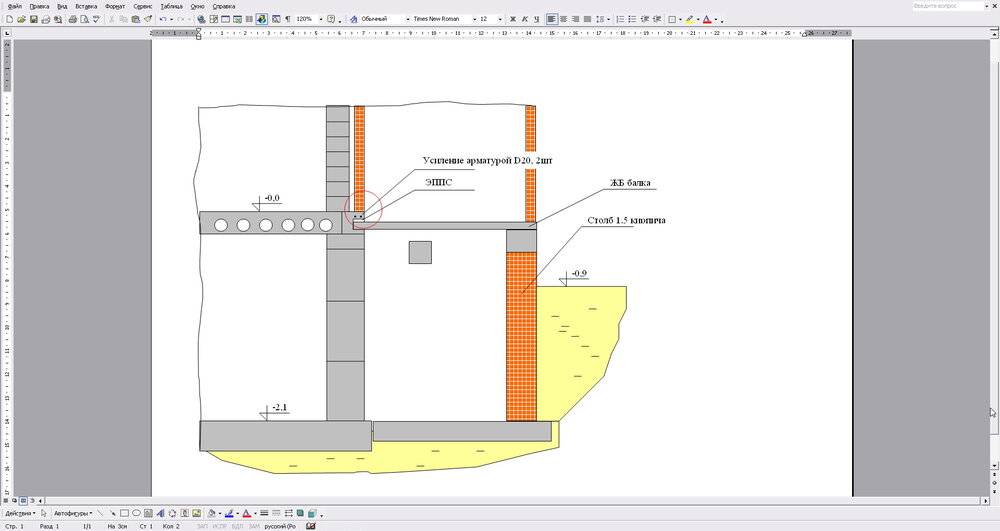Click the Действия button in the drawing toolbar

point(19,513)
